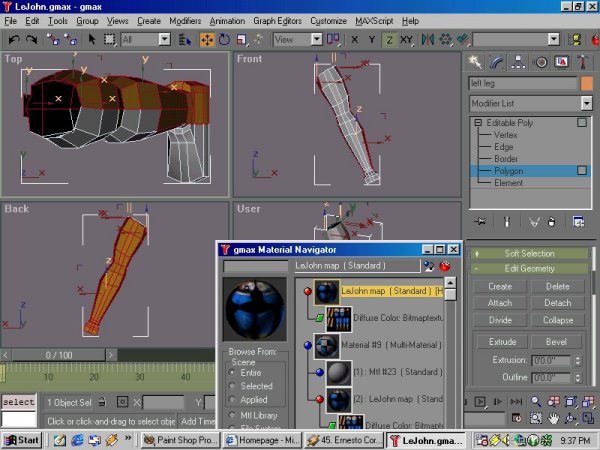Select the Vertex sub-object level
The image size is (600, 450).
point(505,135)
